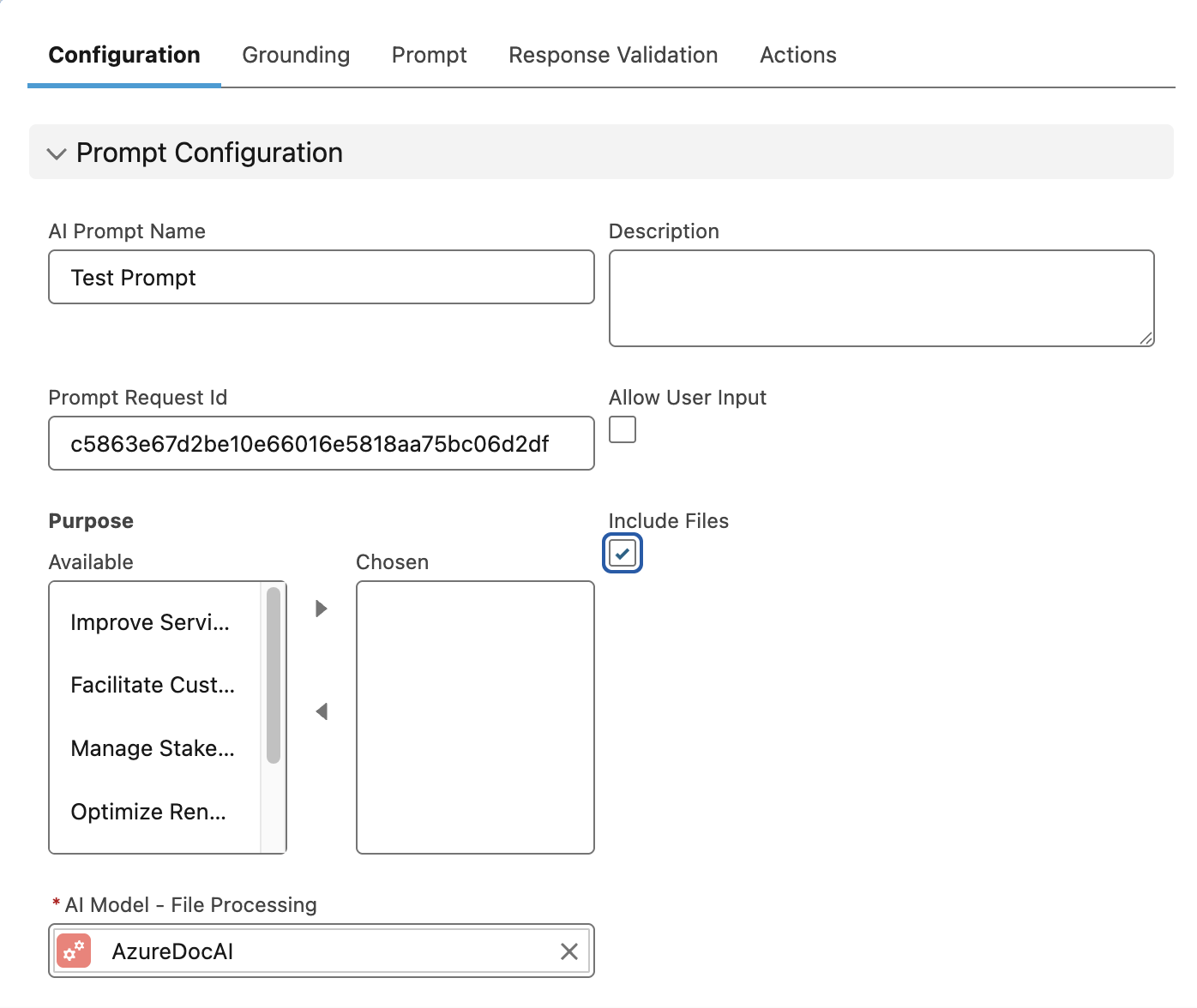Open the Grounding tab
The height and width of the screenshot is (1008, 1197).
tap(296, 55)
